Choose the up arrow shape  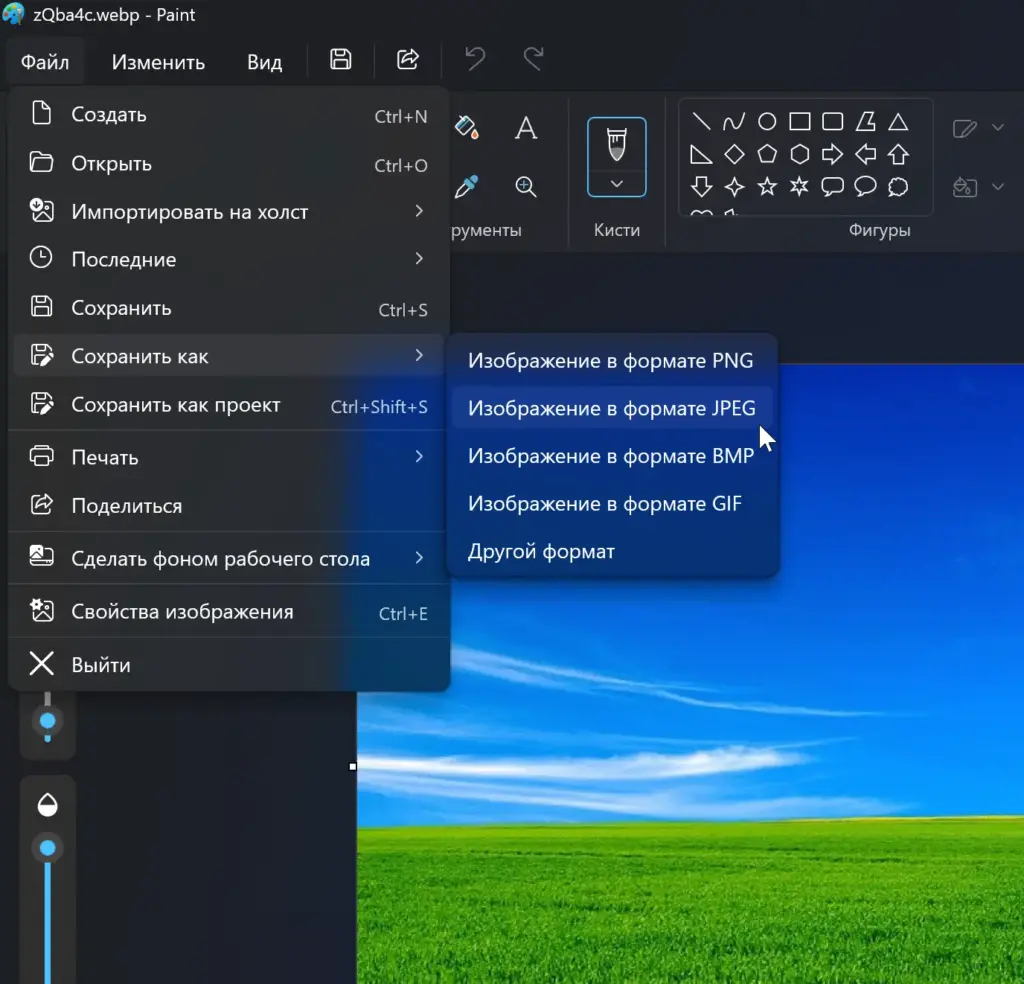(898, 155)
